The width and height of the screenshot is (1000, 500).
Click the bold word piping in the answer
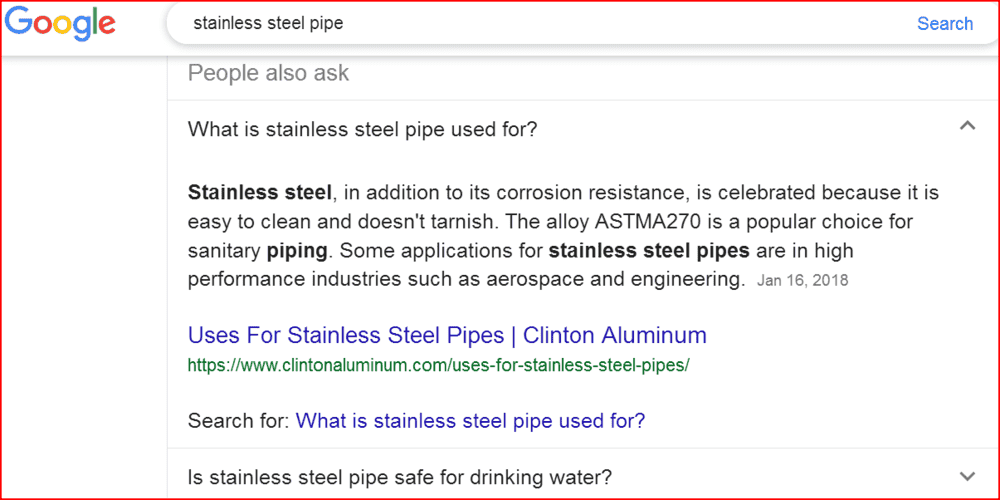pos(297,251)
